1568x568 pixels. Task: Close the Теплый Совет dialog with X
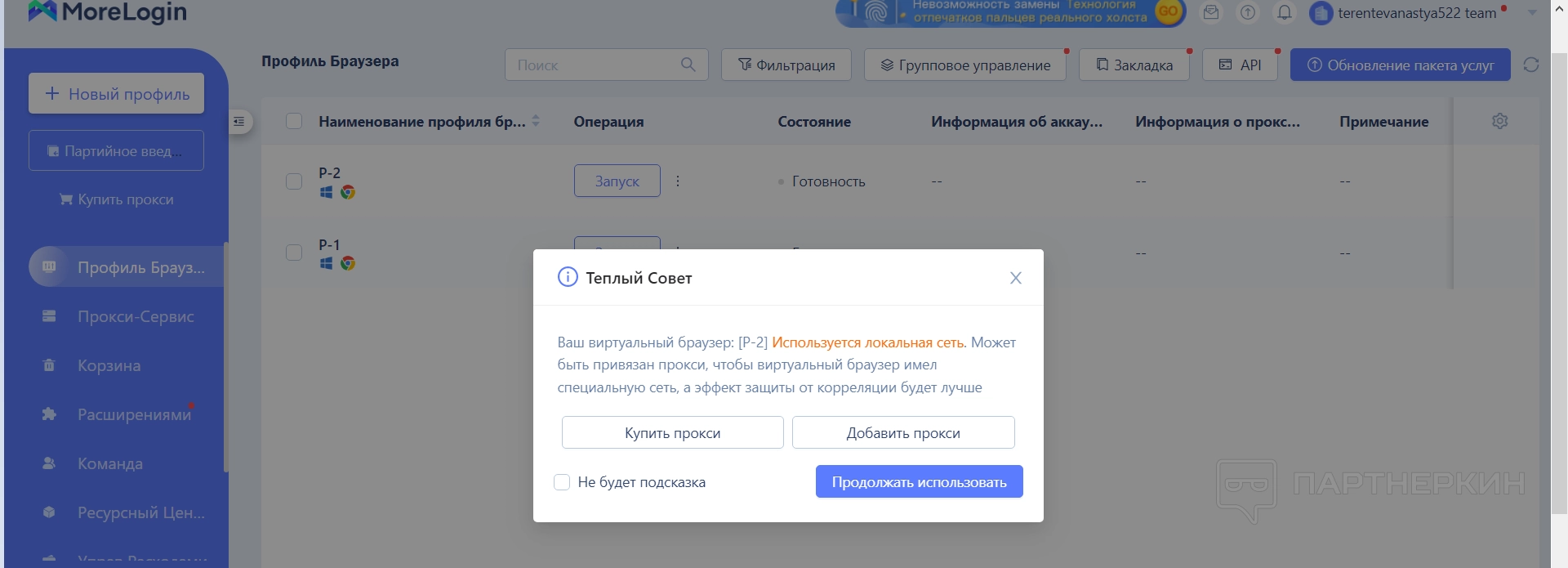point(1015,278)
